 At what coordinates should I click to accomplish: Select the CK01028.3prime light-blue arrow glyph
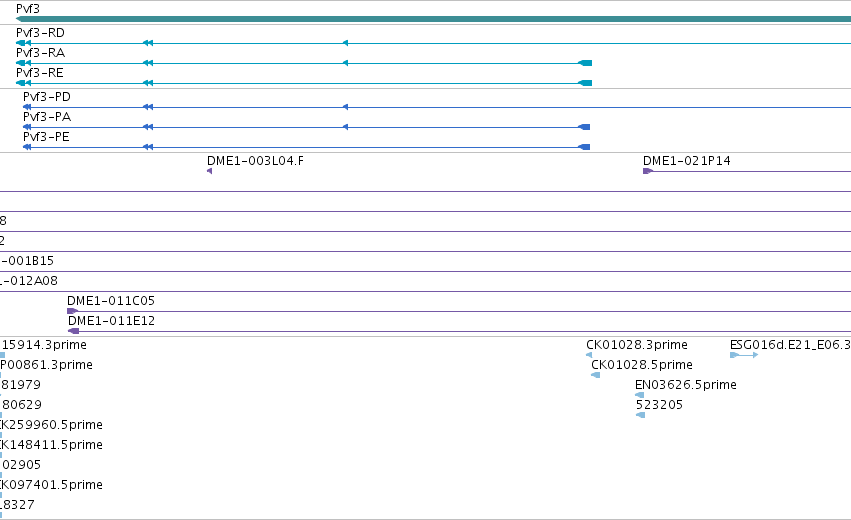(x=589, y=355)
